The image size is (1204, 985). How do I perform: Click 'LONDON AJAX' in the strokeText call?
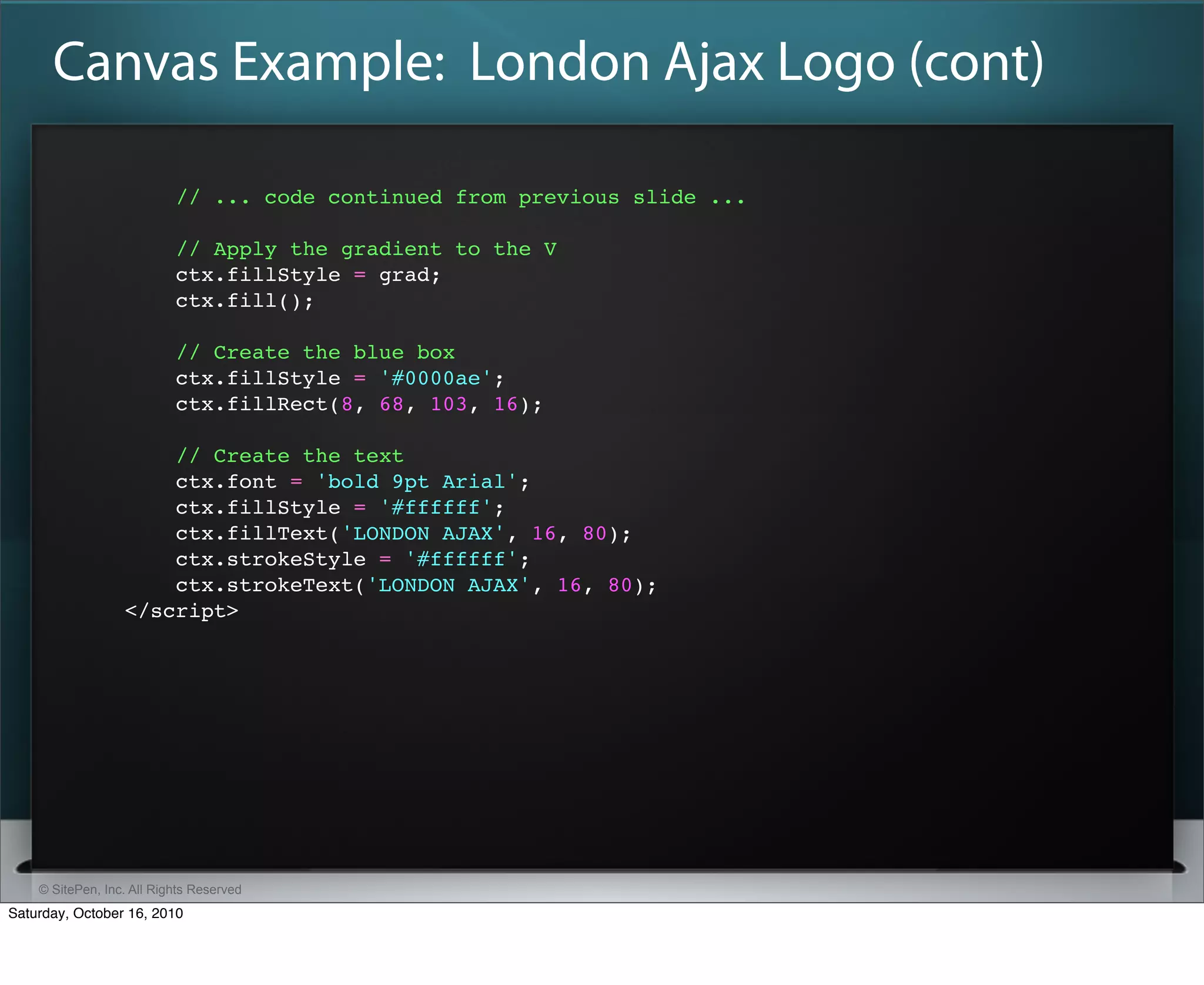[448, 585]
